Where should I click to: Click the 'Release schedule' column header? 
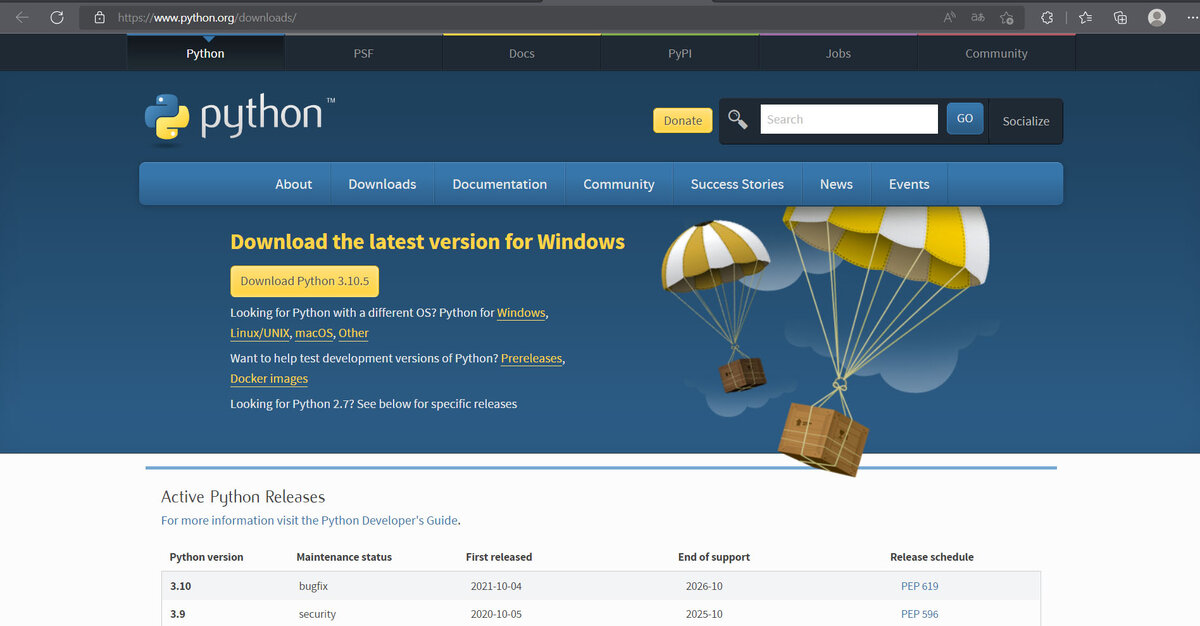coord(932,557)
